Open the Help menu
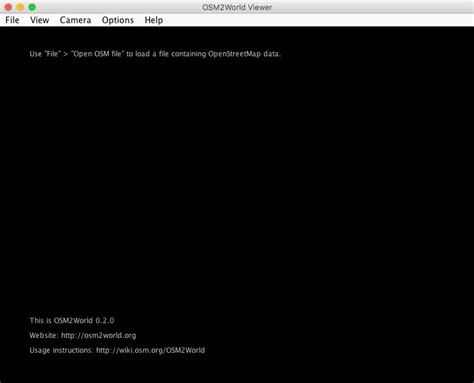Image resolution: width=474 pixels, height=383 pixels. (x=154, y=20)
